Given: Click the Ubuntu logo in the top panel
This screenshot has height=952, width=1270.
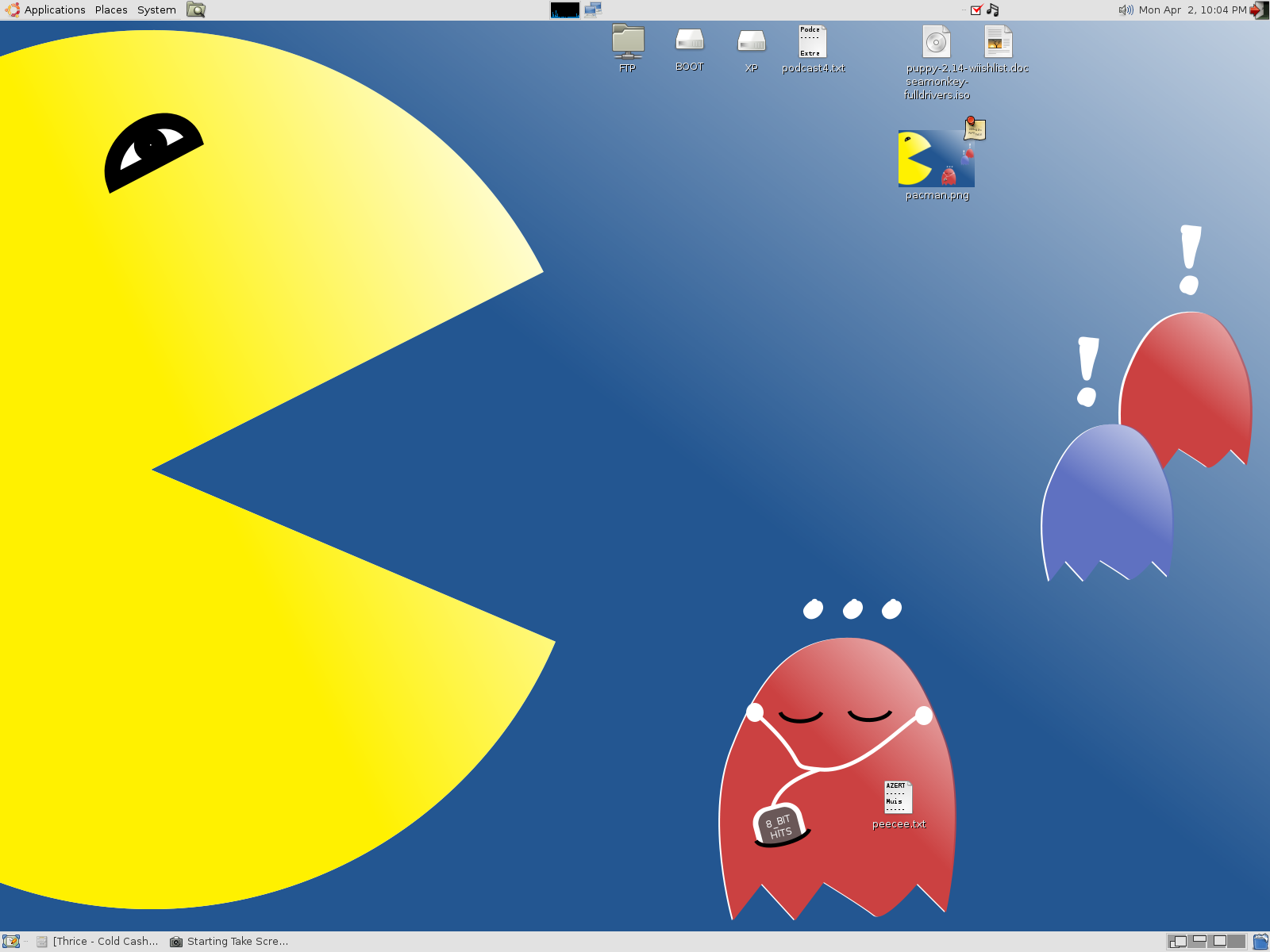Looking at the screenshot, I should (13, 10).
